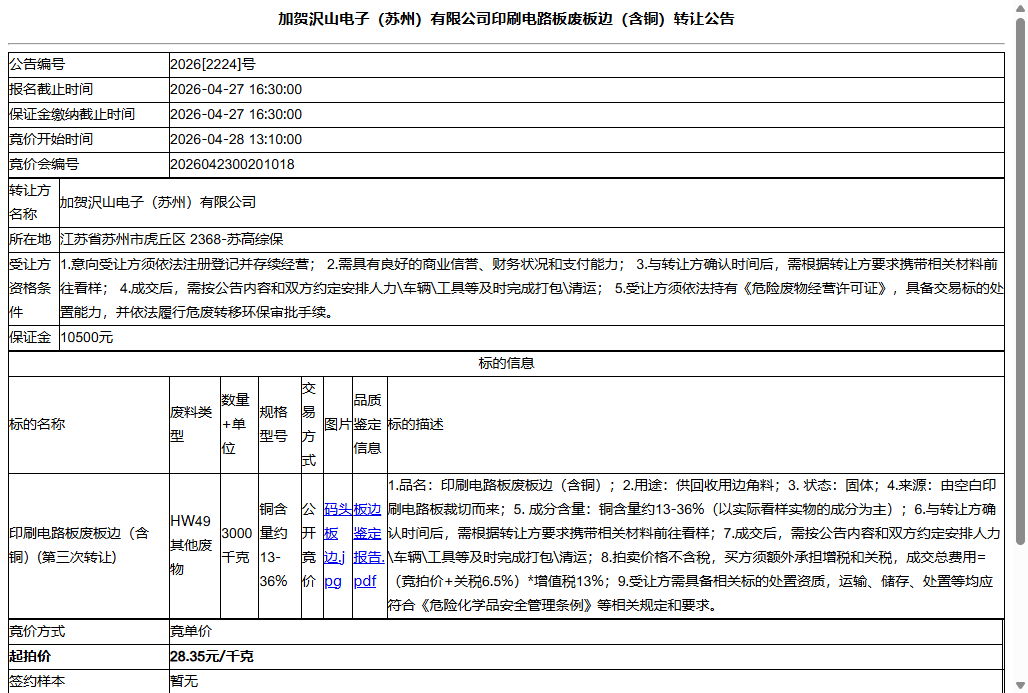
Task: Open the 板边鉴定报告.pdf link
Action: 368,545
